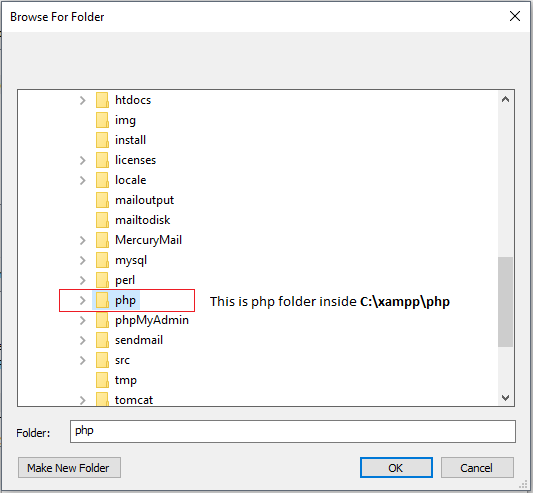Click the php folder icon
This screenshot has width=533, height=493.
click(x=102, y=300)
